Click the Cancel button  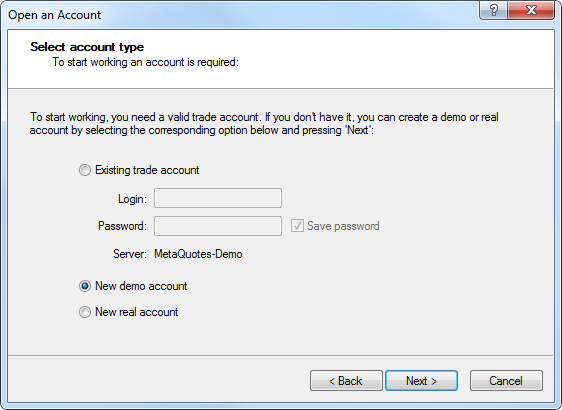(506, 381)
